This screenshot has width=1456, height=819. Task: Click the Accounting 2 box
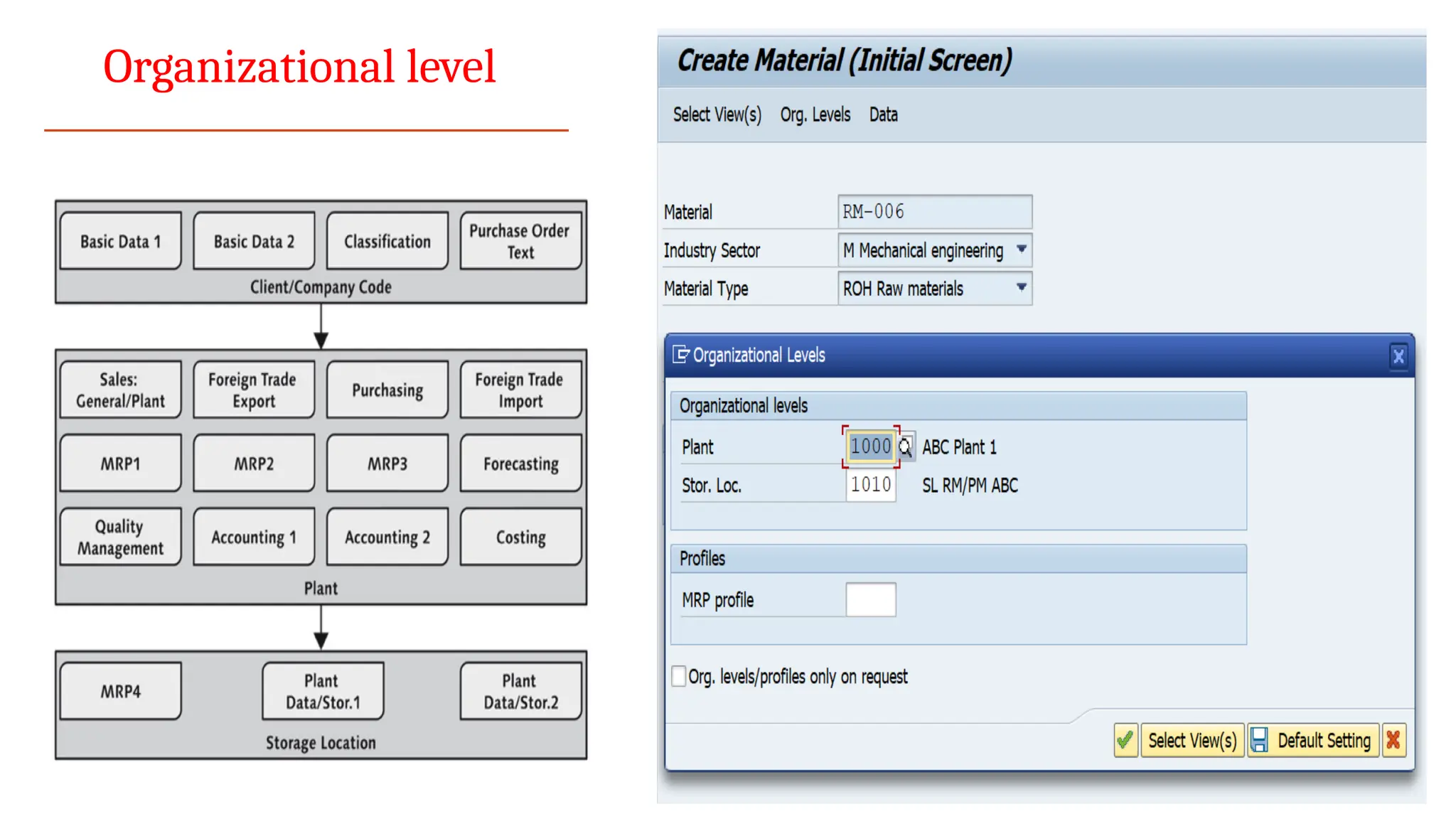pos(387,537)
